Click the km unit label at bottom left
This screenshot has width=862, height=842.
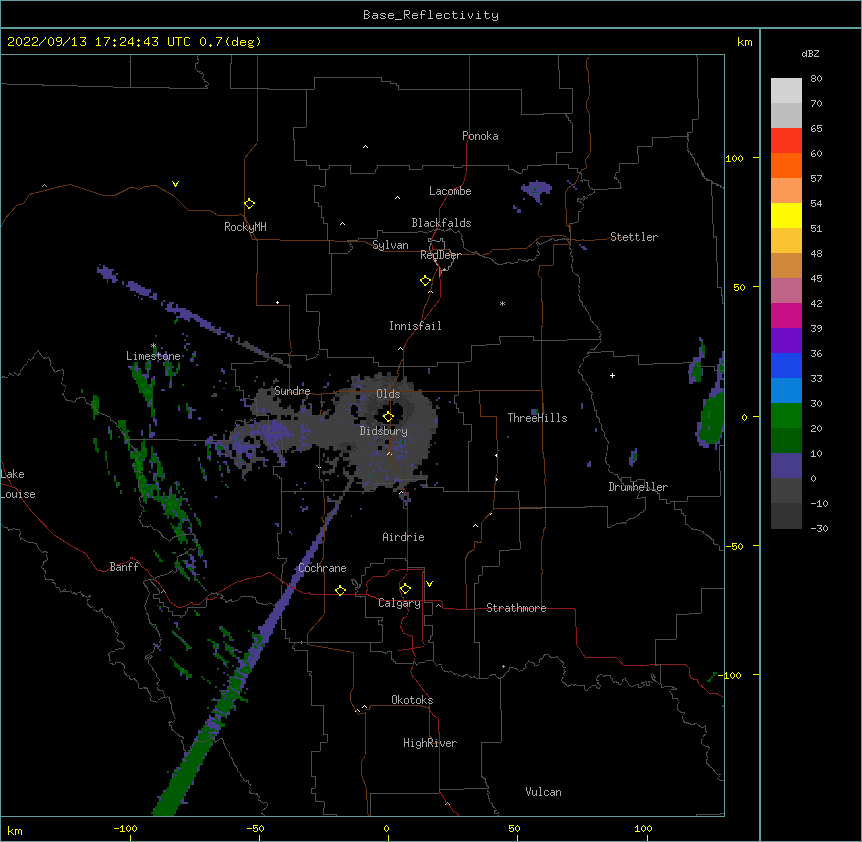[x=15, y=830]
